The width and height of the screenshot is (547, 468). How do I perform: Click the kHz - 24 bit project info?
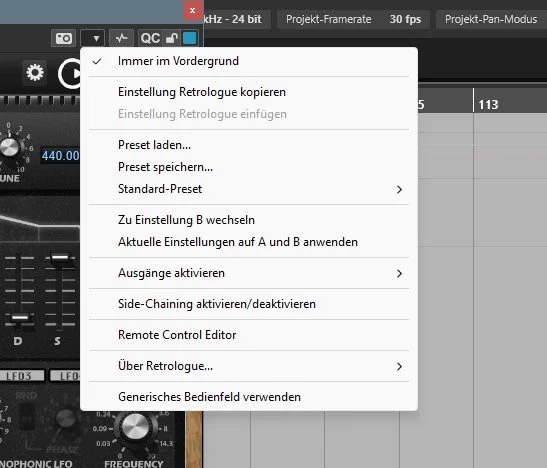pyautogui.click(x=232, y=19)
